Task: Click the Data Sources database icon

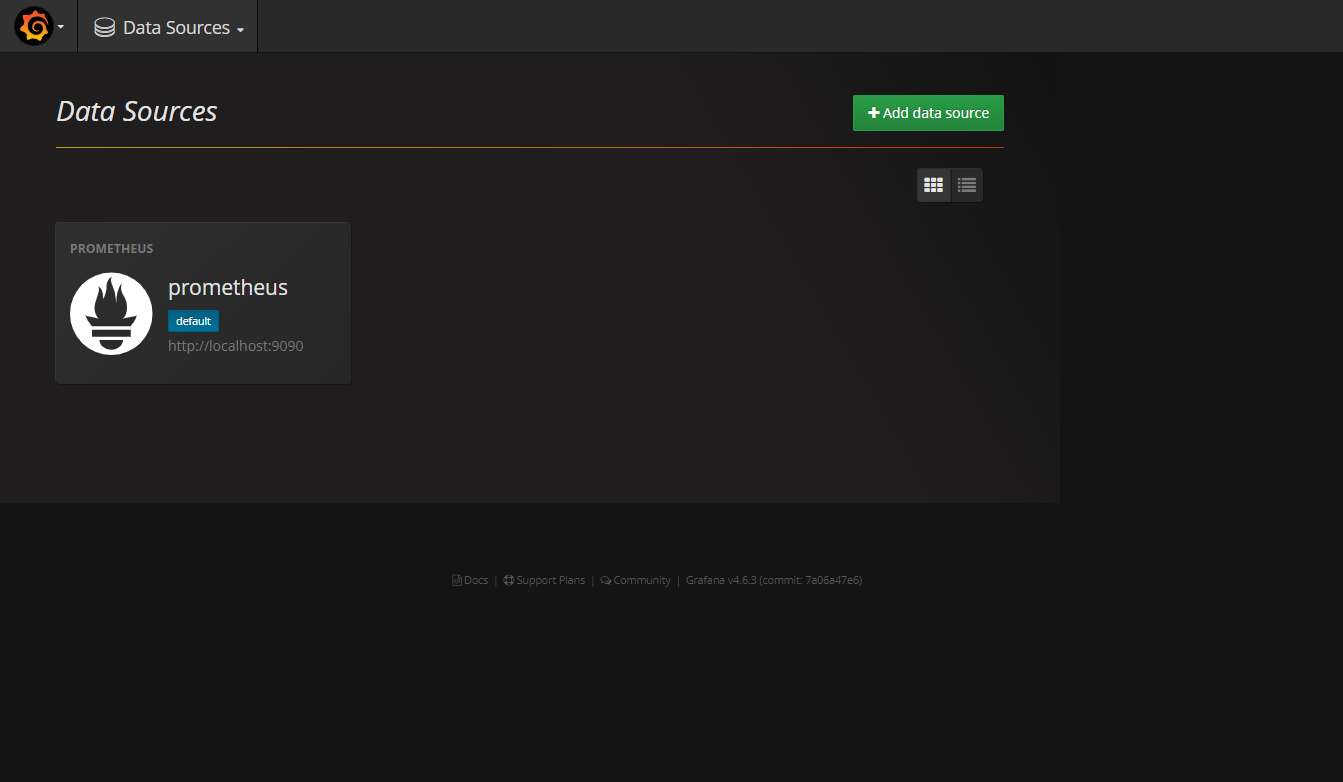Action: click(104, 28)
